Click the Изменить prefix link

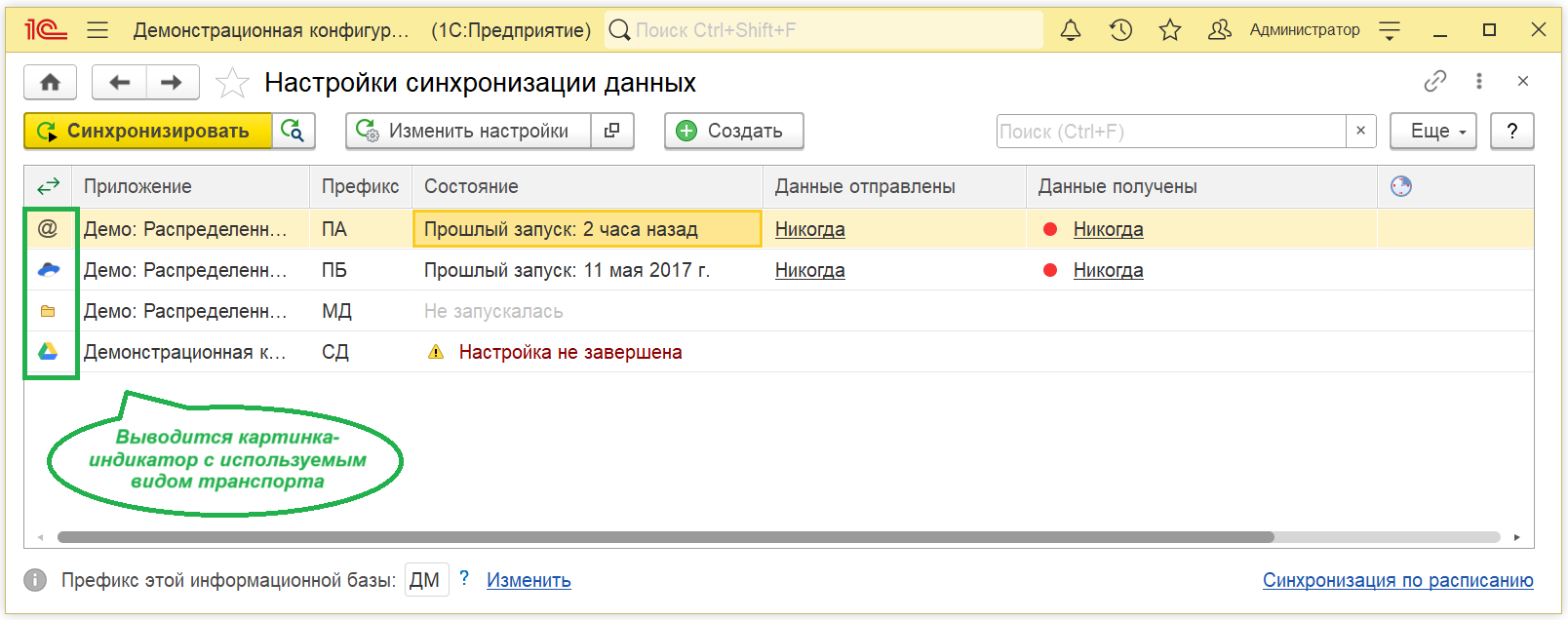point(529,580)
